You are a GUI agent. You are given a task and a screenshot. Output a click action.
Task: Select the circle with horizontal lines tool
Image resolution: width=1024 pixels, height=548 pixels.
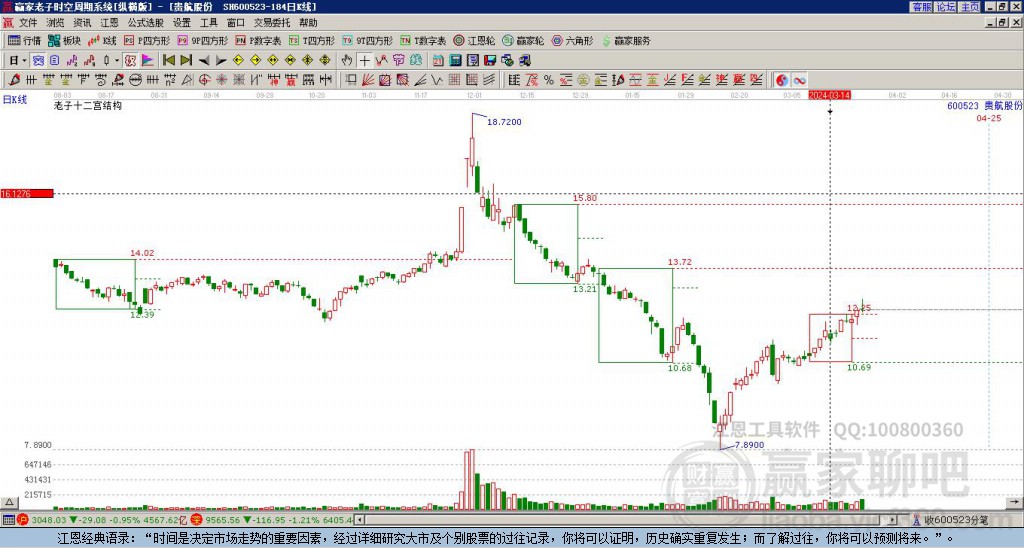[135, 80]
